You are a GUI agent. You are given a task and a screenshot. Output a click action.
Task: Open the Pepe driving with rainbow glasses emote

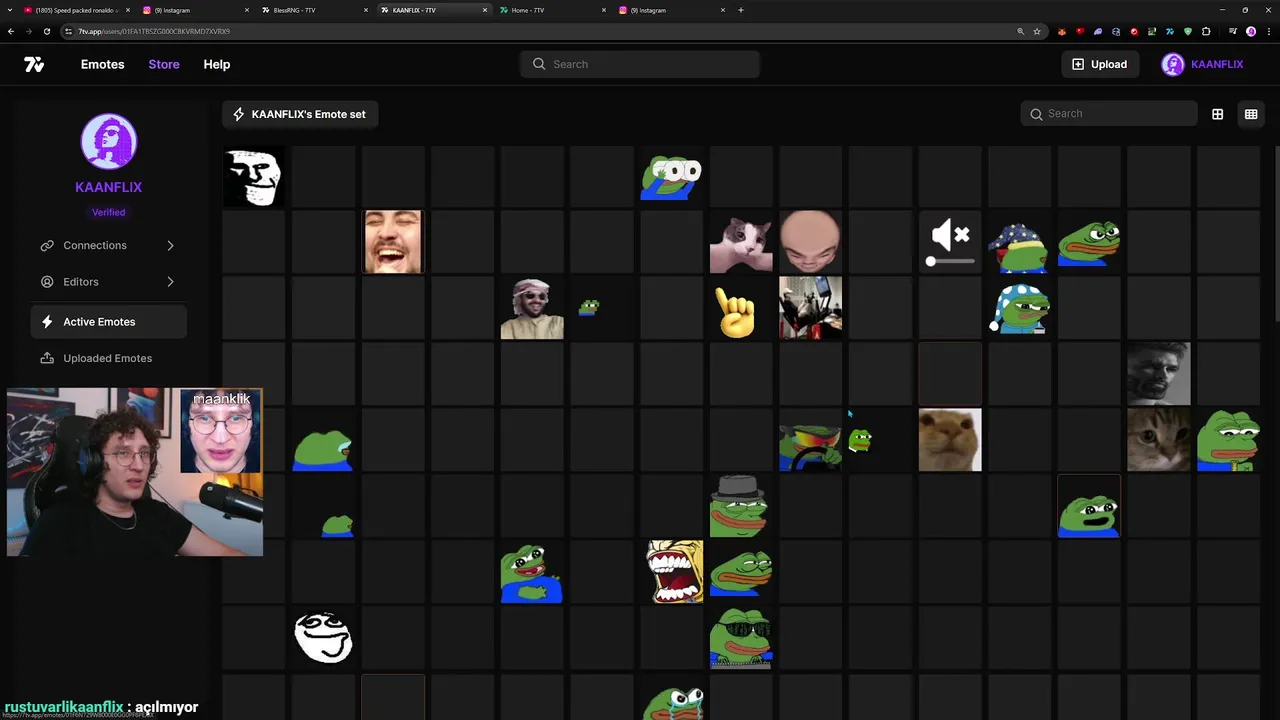click(810, 446)
